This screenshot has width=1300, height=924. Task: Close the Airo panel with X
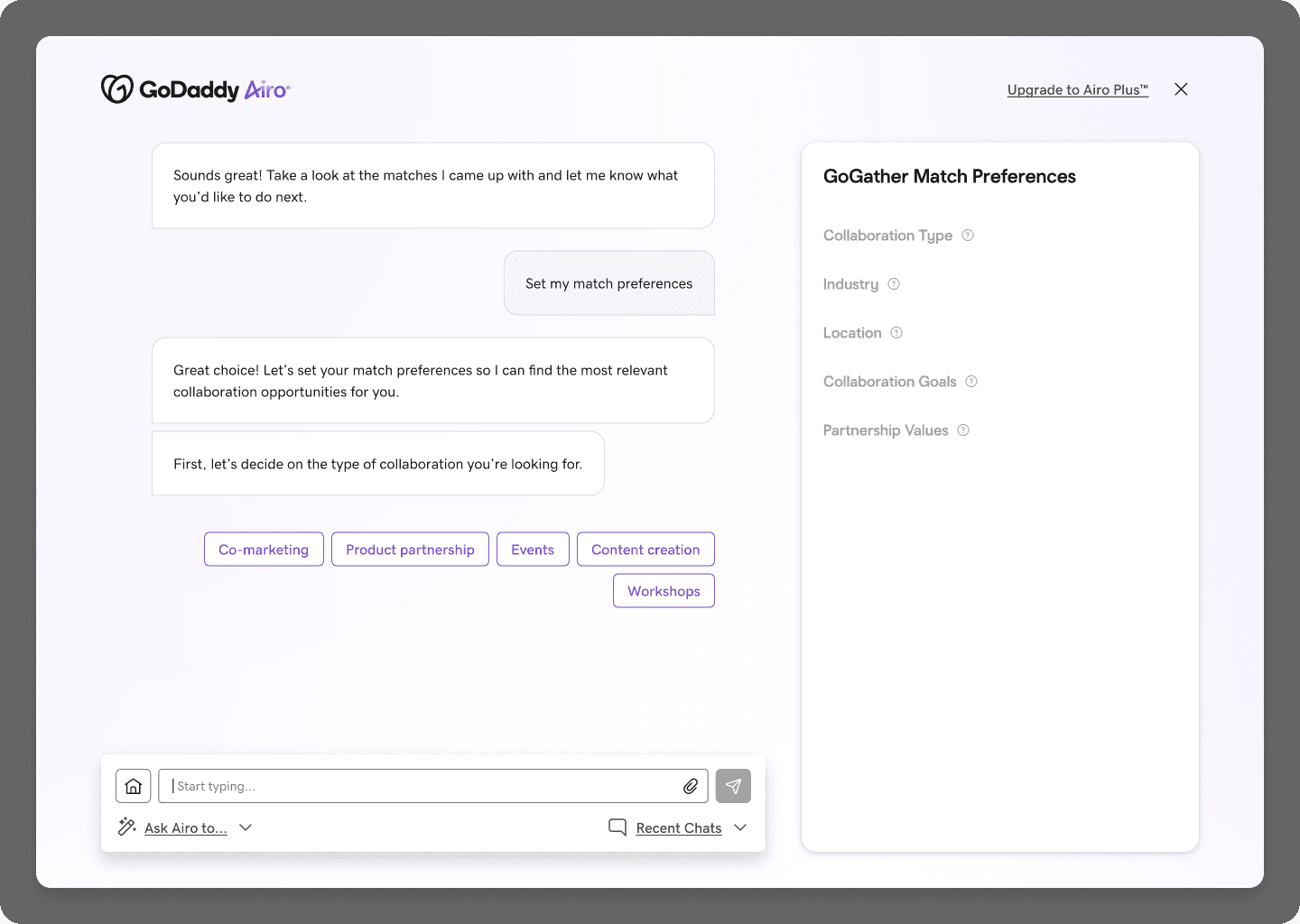1181,89
